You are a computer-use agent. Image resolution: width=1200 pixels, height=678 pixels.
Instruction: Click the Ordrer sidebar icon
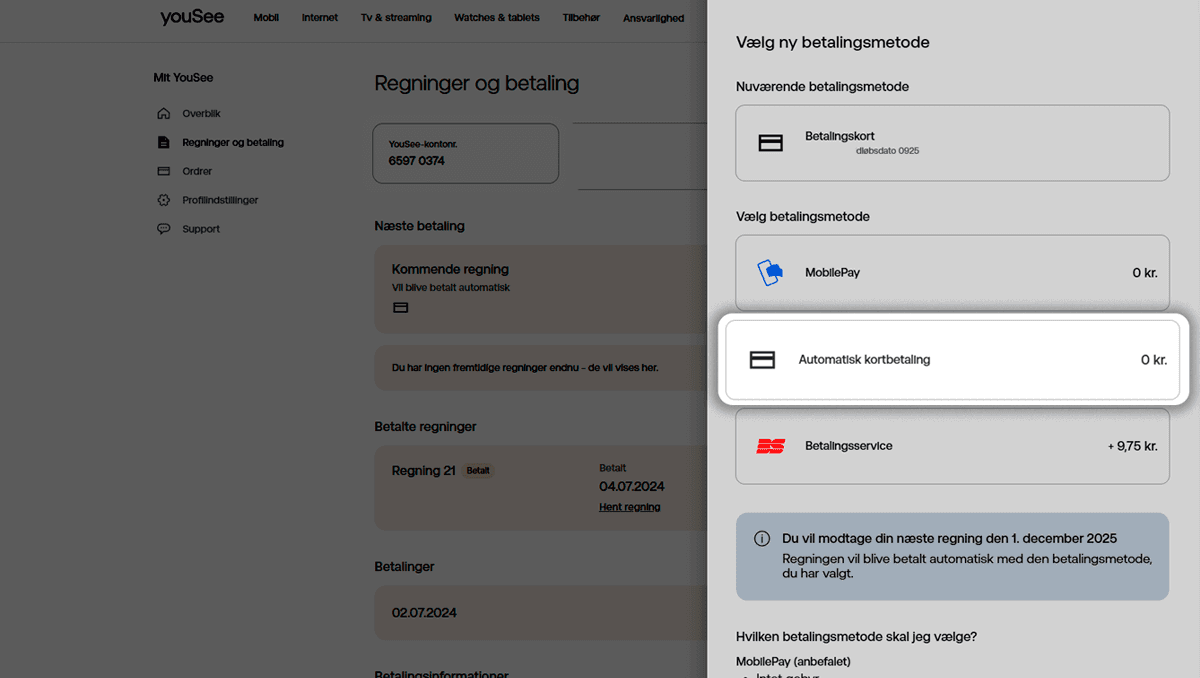pyautogui.click(x=164, y=171)
